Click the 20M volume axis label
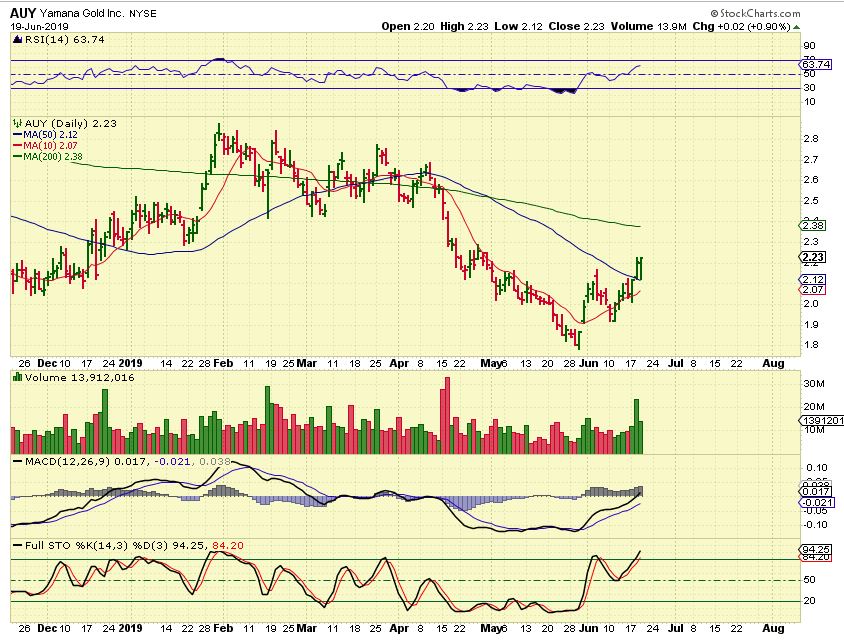Screen dimensions: 844x641 (814, 406)
